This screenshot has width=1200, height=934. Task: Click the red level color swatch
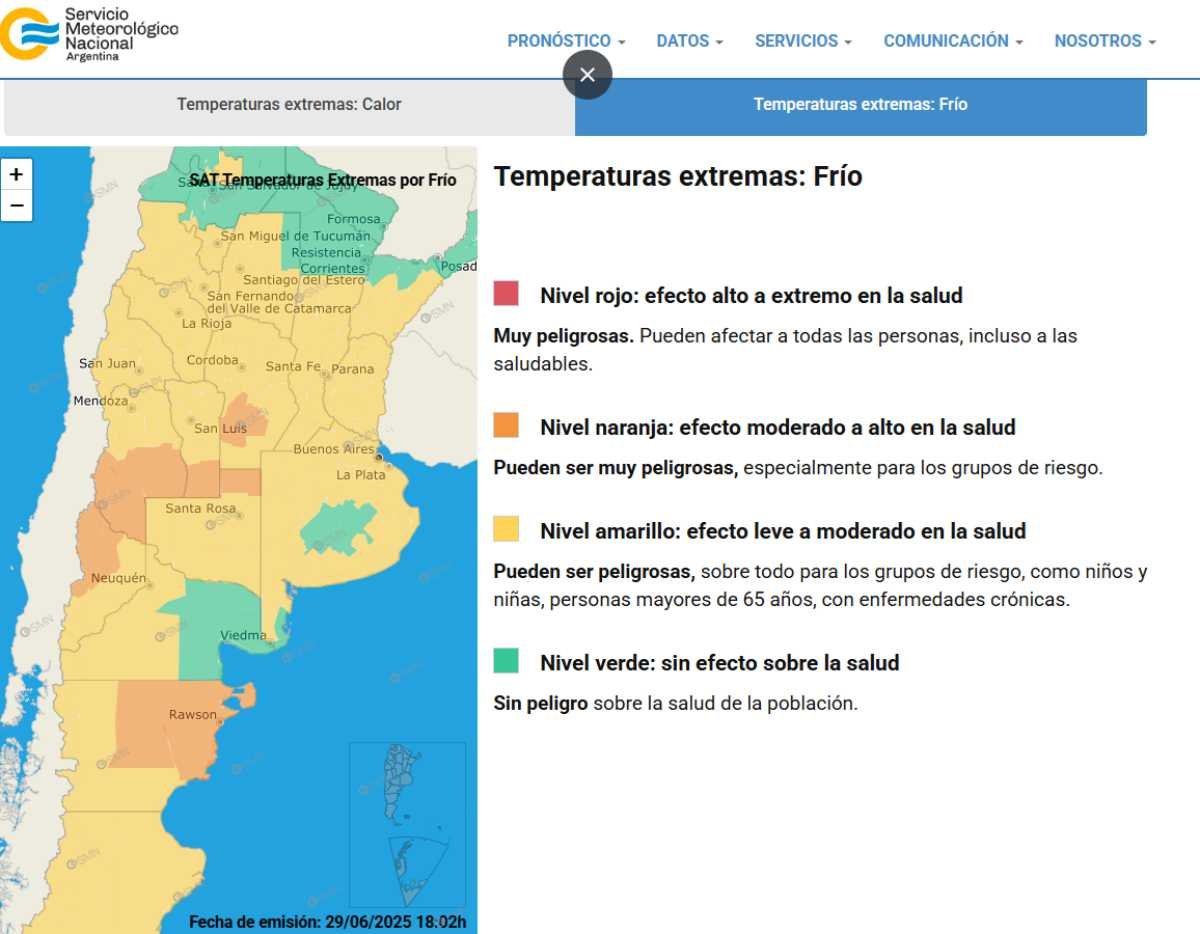coord(506,294)
